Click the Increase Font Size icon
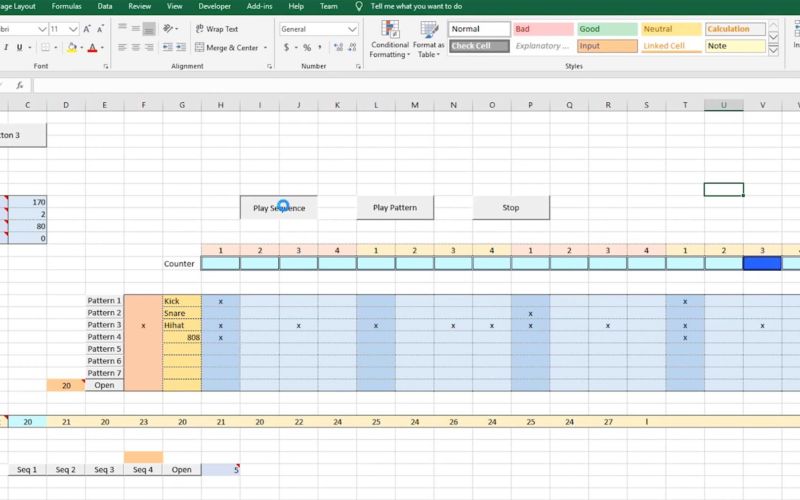Screen dimensions: 800x500 tap(87, 30)
